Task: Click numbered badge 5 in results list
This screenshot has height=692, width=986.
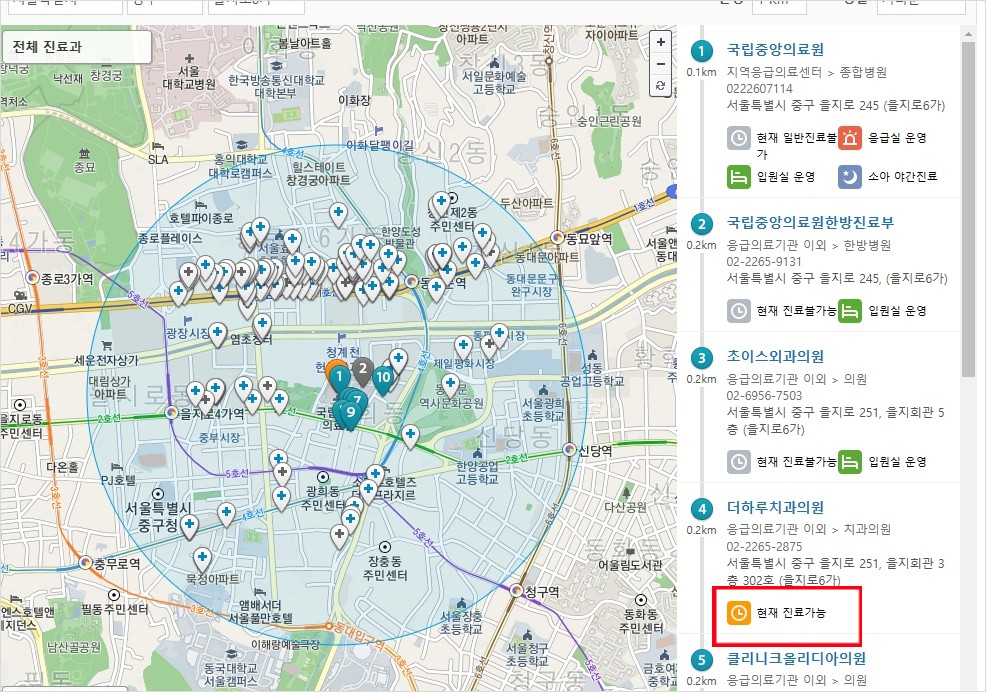Action: click(702, 661)
